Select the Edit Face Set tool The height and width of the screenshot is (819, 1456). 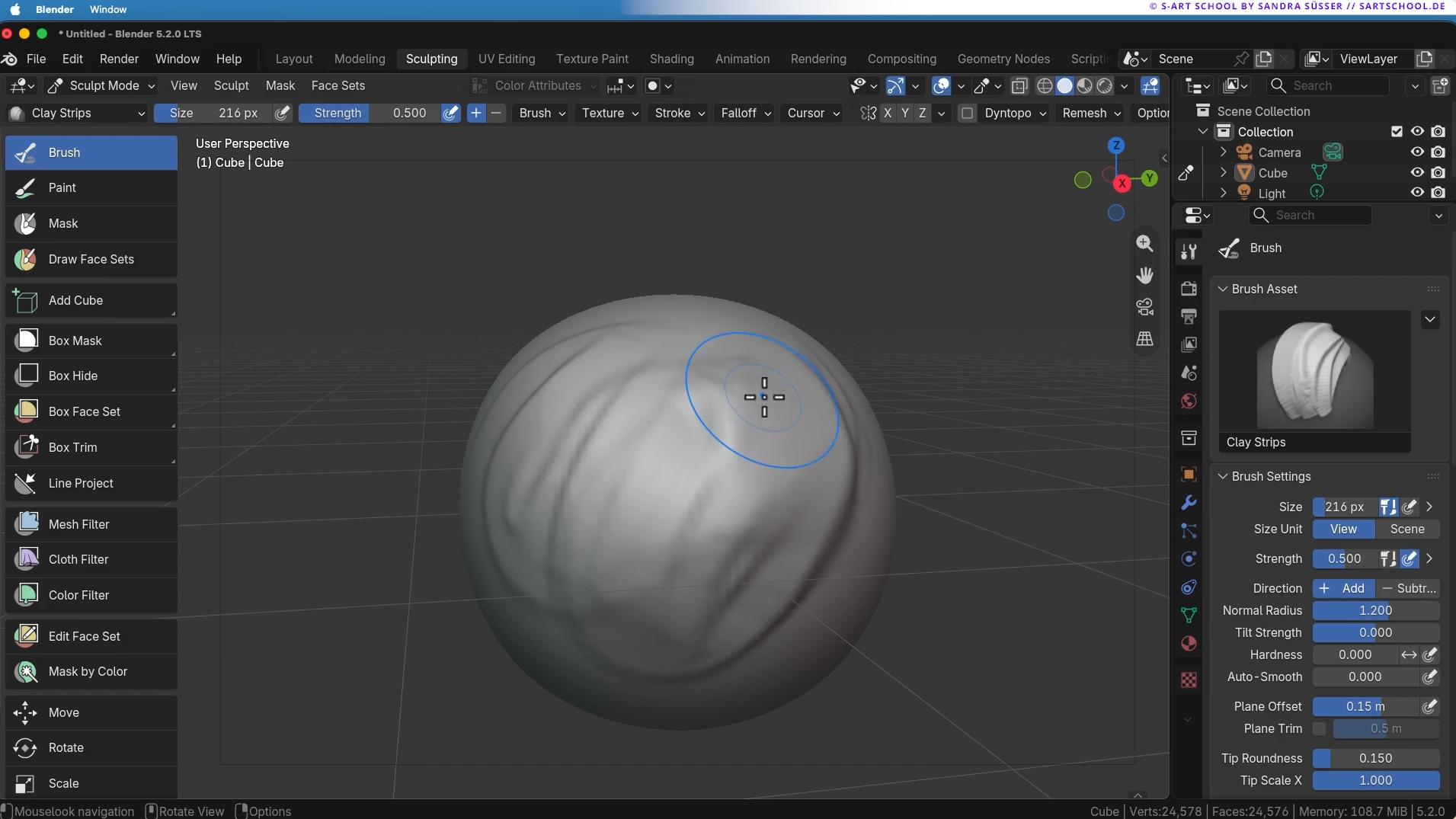pyautogui.click(x=91, y=636)
